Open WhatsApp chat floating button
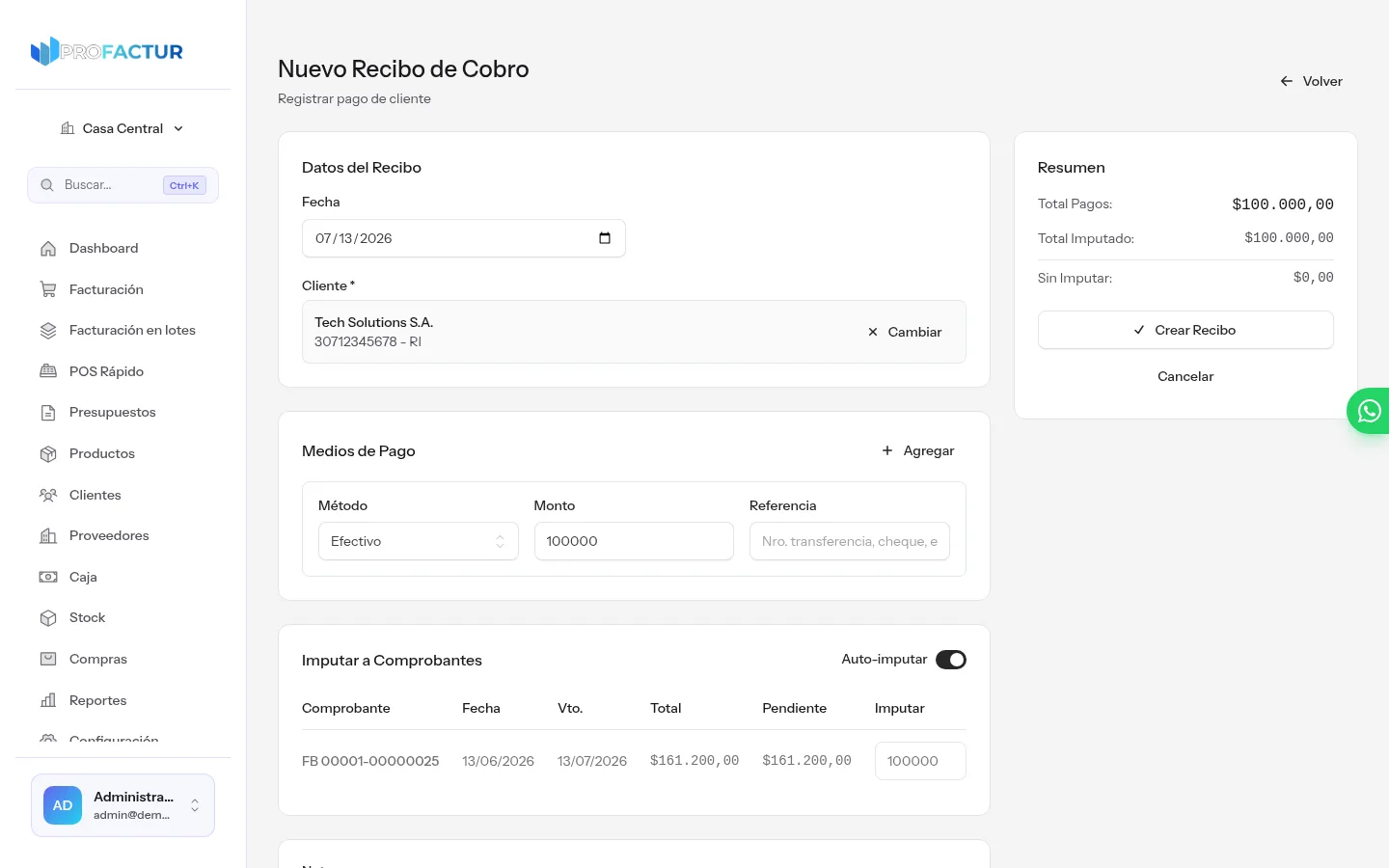The image size is (1389, 868). click(x=1368, y=411)
